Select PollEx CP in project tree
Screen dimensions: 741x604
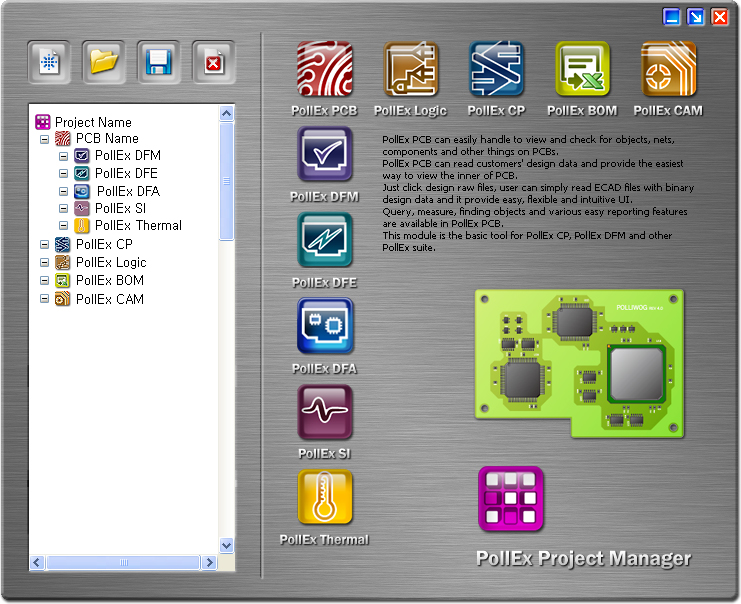pos(104,244)
